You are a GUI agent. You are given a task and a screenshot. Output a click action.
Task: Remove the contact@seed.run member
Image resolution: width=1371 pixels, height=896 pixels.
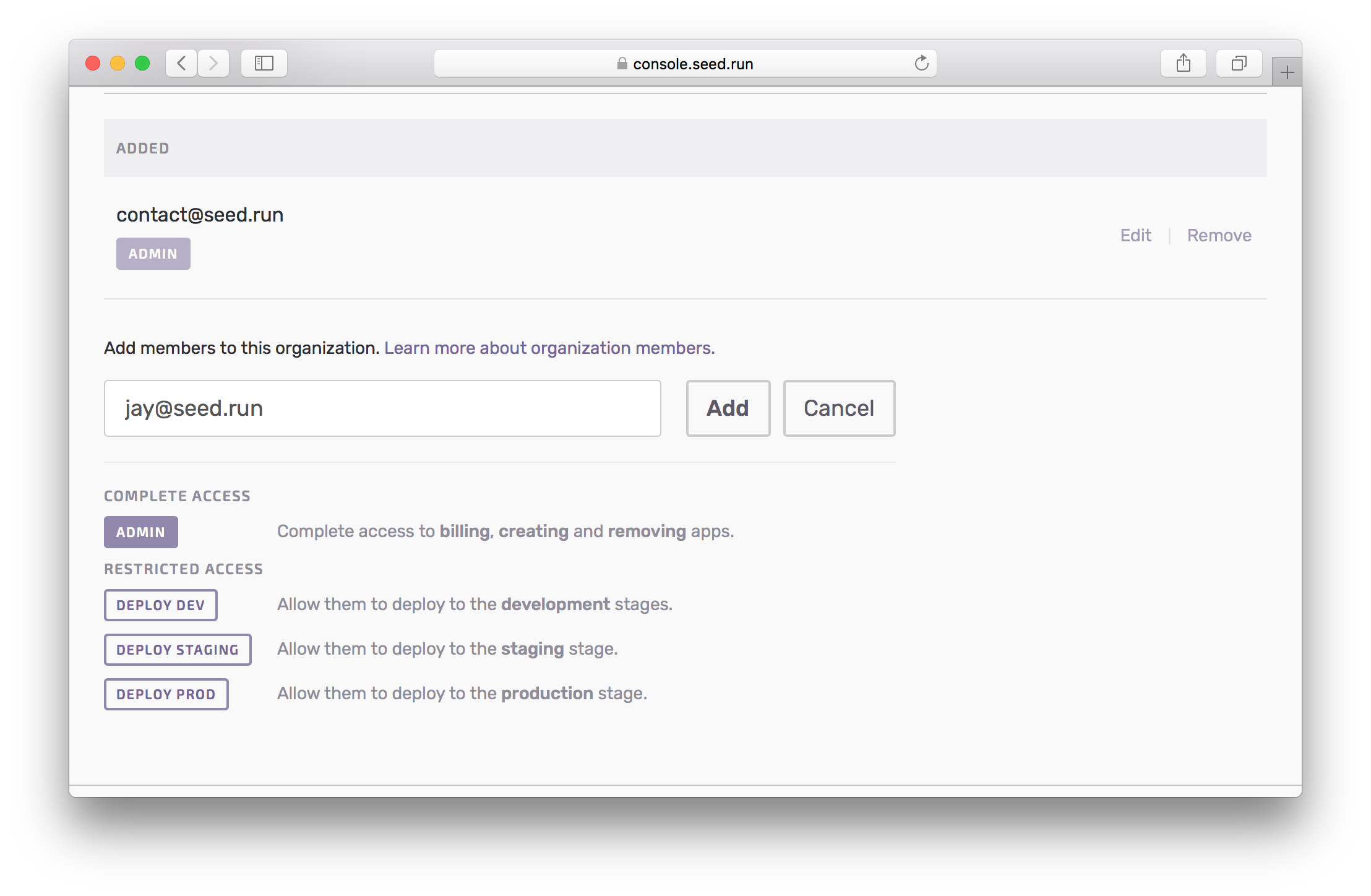[1219, 236]
